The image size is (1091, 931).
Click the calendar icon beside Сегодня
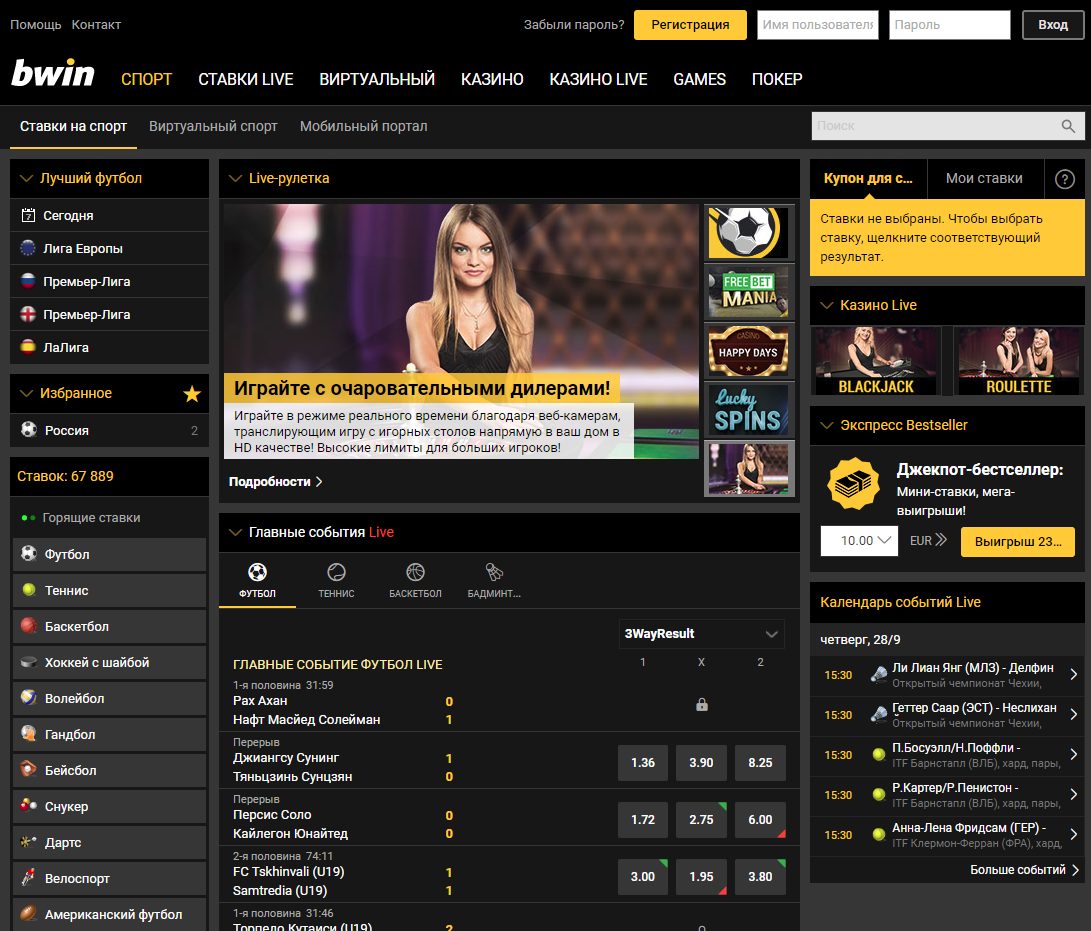click(28, 216)
